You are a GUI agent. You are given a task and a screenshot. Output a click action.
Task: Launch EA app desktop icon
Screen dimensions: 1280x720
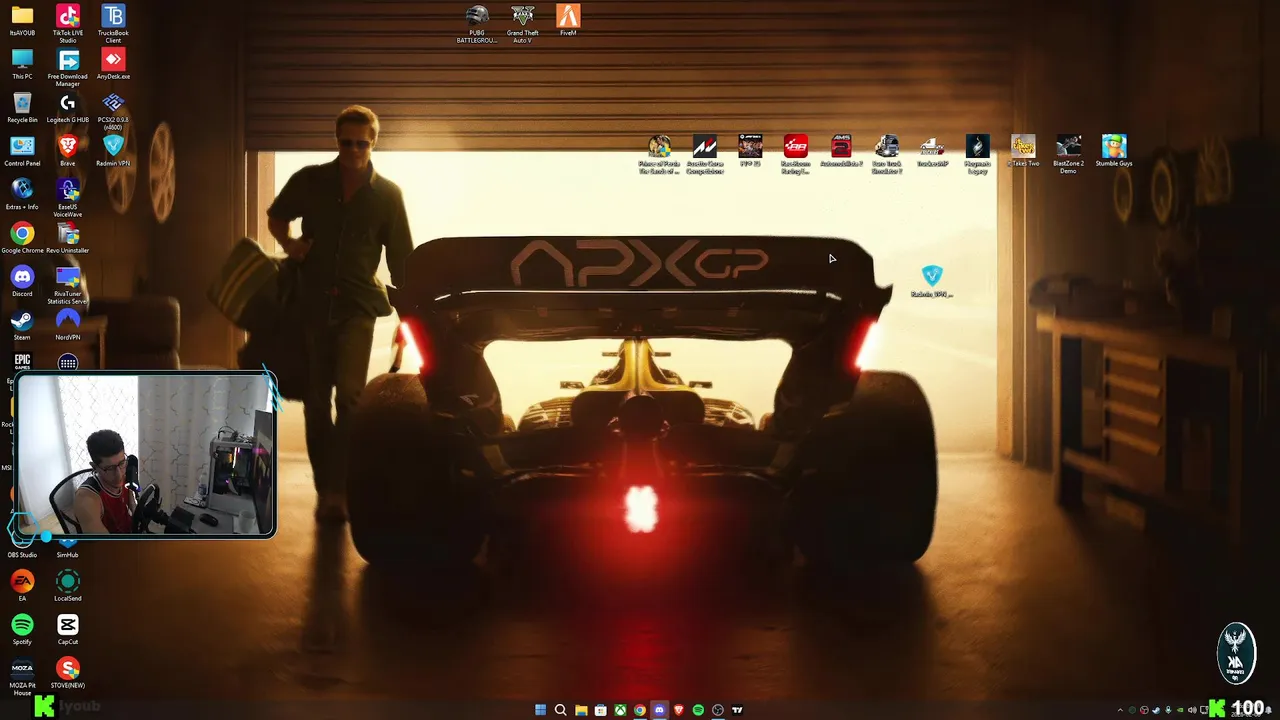tap(22, 586)
